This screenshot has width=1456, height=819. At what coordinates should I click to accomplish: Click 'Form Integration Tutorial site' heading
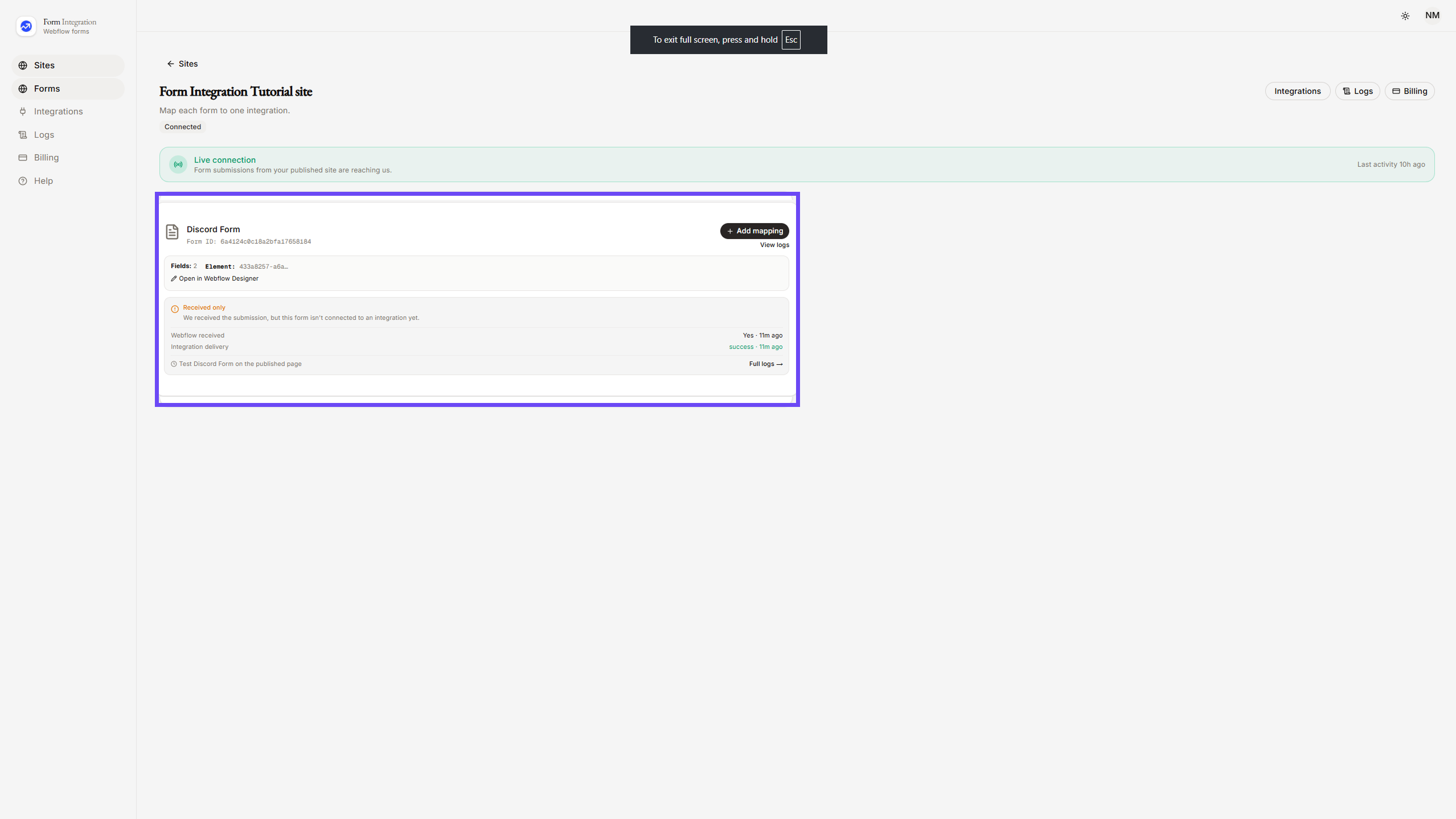(236, 92)
